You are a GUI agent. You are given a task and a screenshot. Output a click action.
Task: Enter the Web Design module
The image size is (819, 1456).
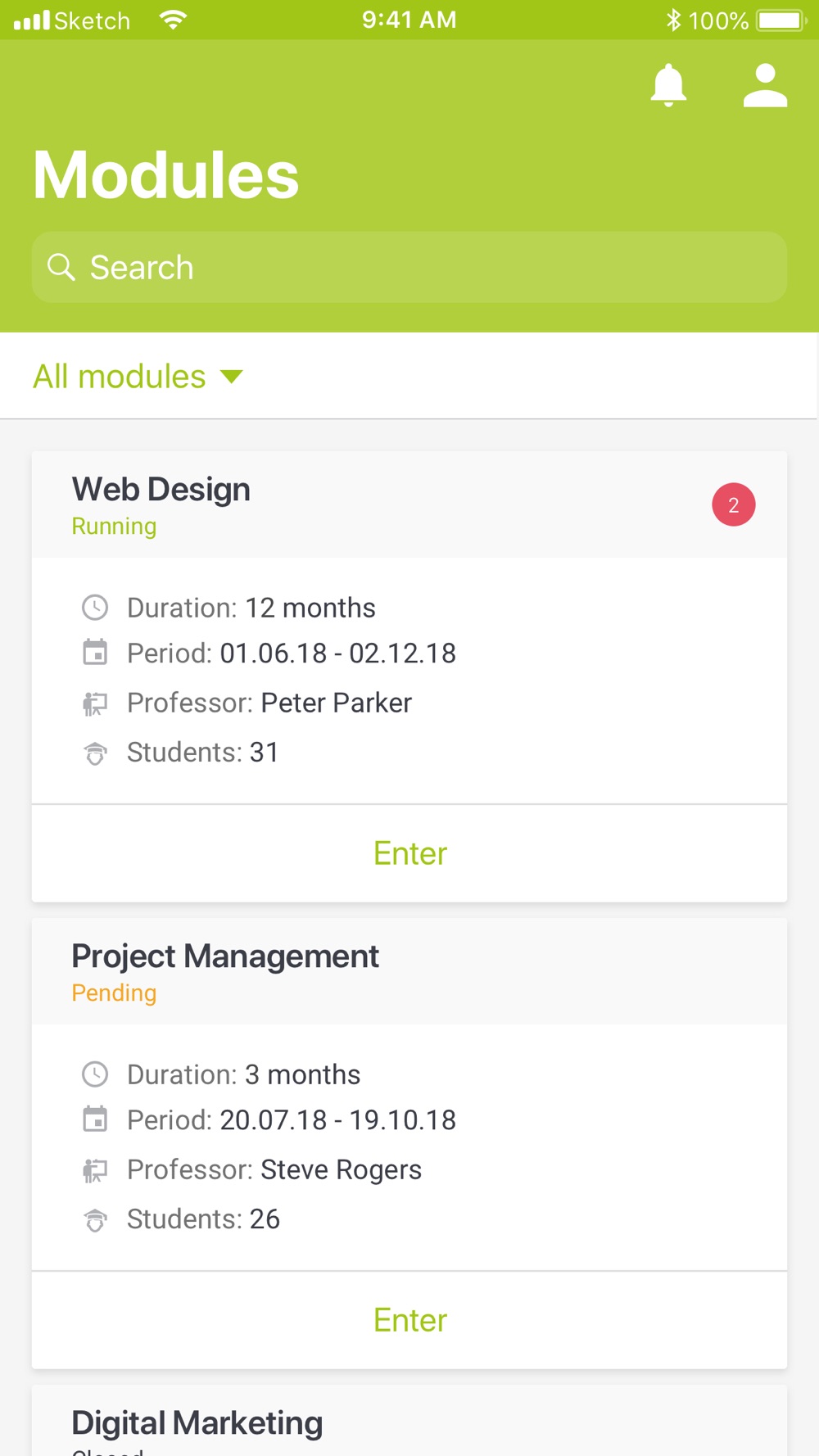[x=409, y=853]
